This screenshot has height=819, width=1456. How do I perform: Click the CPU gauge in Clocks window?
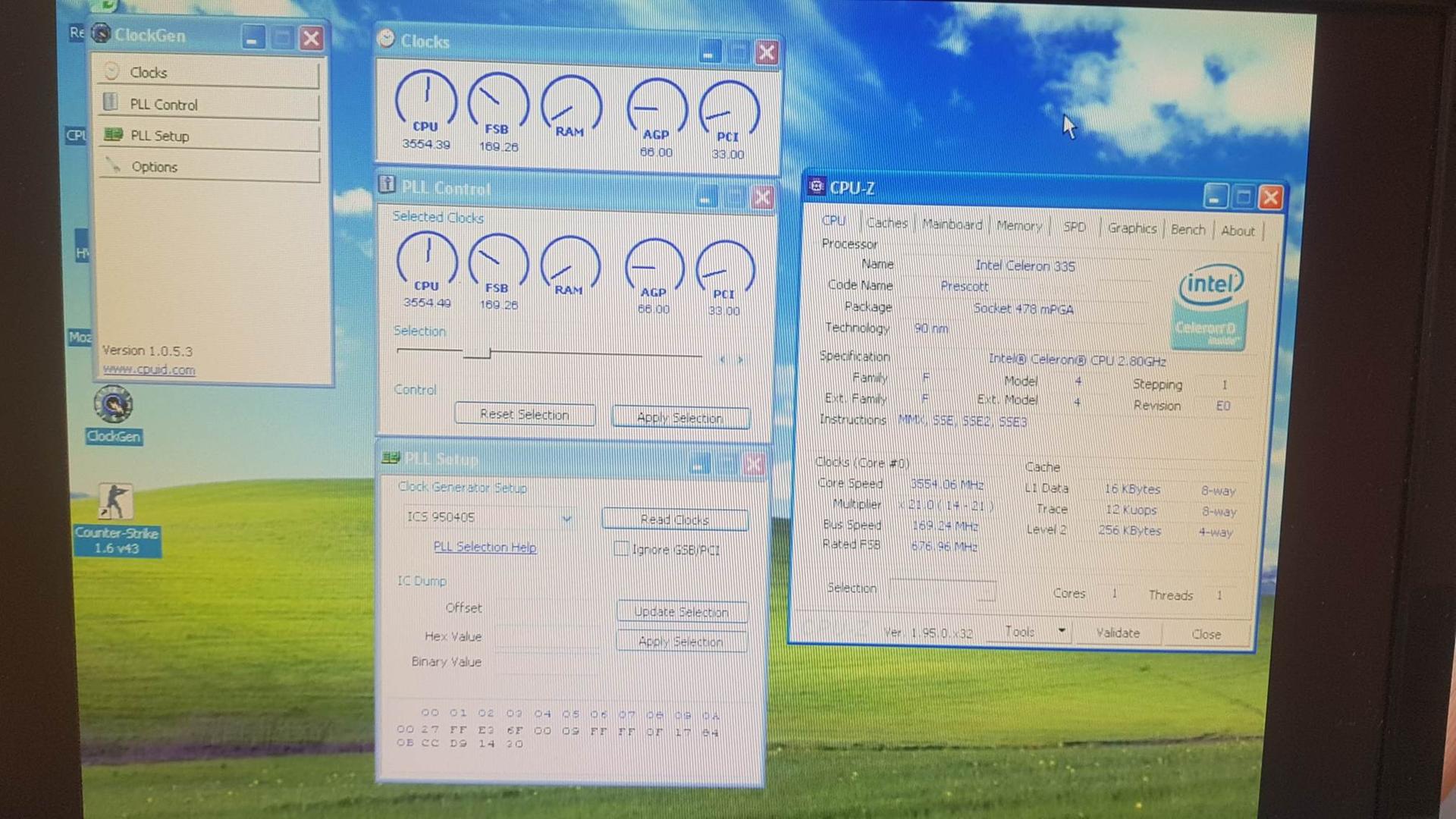click(425, 110)
